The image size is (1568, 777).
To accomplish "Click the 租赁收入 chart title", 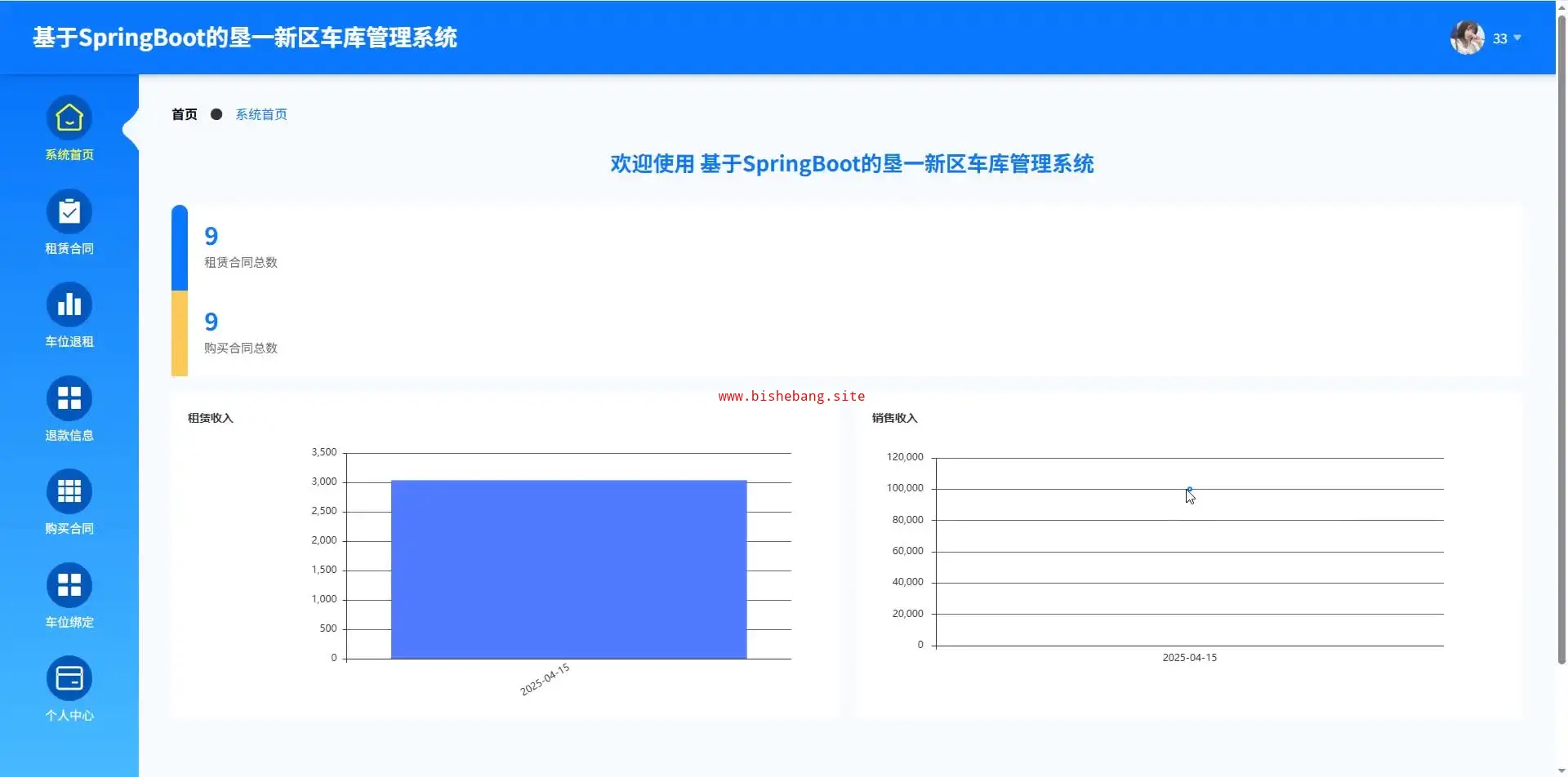I will click(211, 418).
